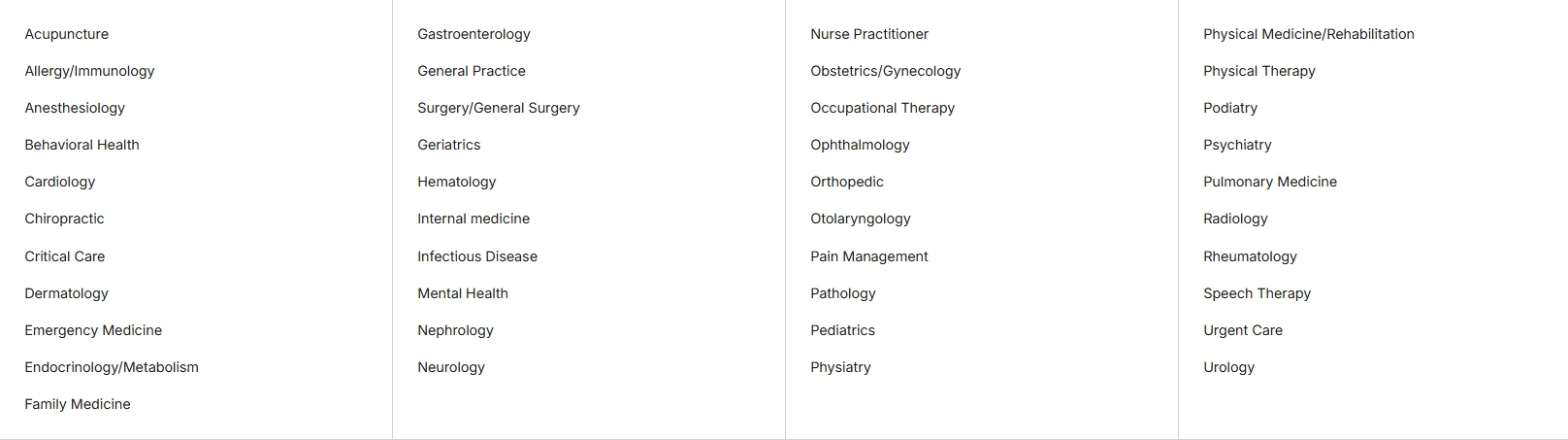The width and height of the screenshot is (1568, 440).
Task: Open Pain Management page
Action: tap(869, 256)
